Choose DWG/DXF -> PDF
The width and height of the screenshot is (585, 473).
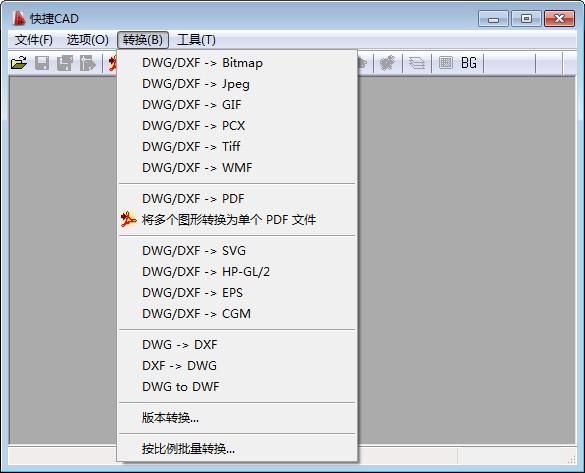(237, 198)
